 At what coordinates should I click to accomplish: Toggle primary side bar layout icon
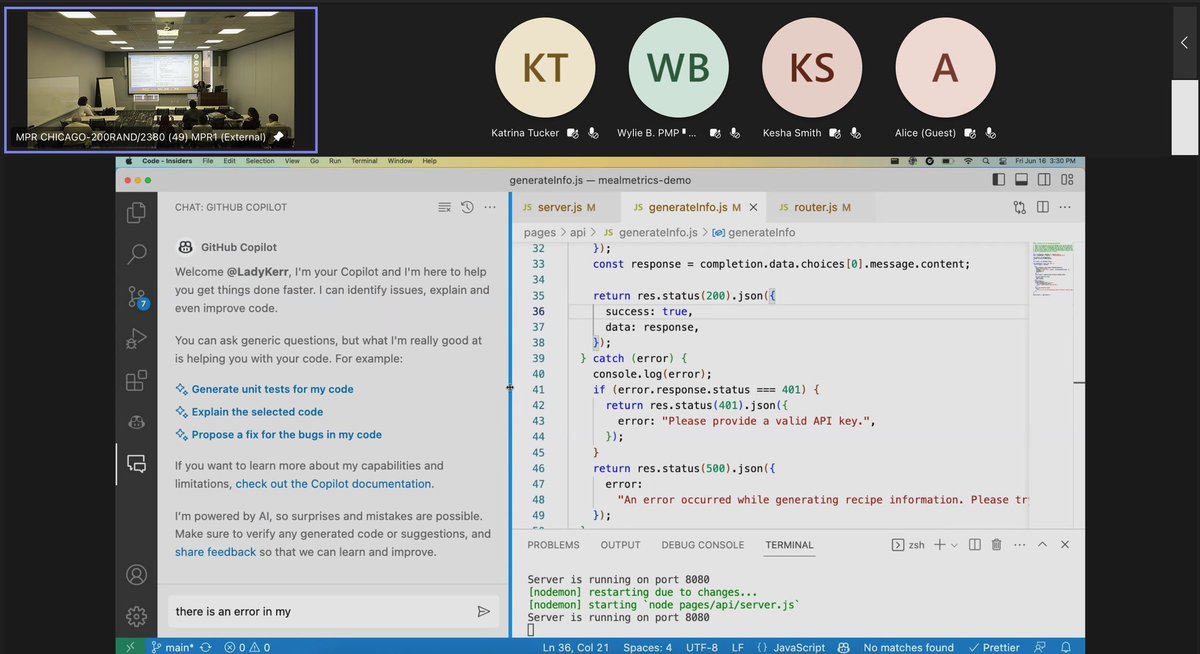point(999,180)
